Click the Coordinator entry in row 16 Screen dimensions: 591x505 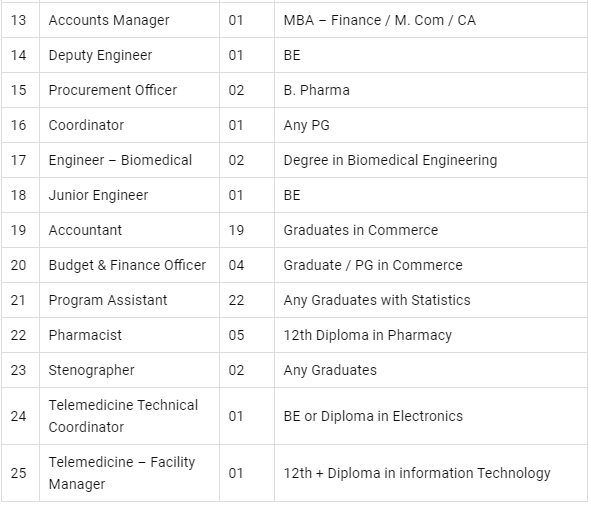[86, 125]
